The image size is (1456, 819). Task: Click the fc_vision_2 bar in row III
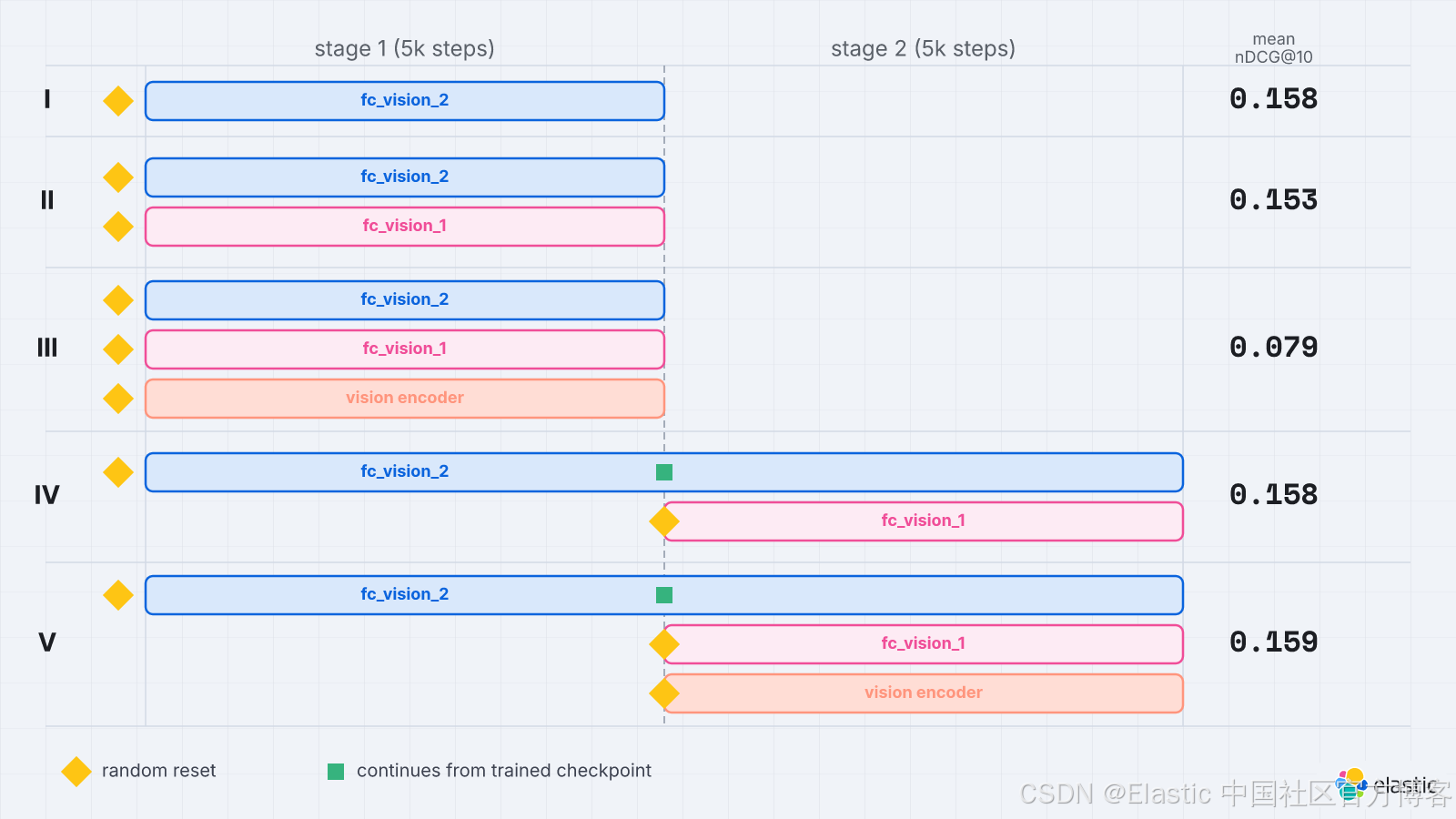click(405, 300)
